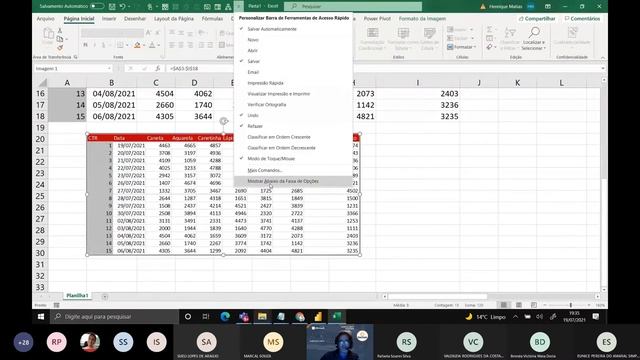Toggle Undo entry in customize menu
The height and width of the screenshot is (360, 640).
[293, 116]
